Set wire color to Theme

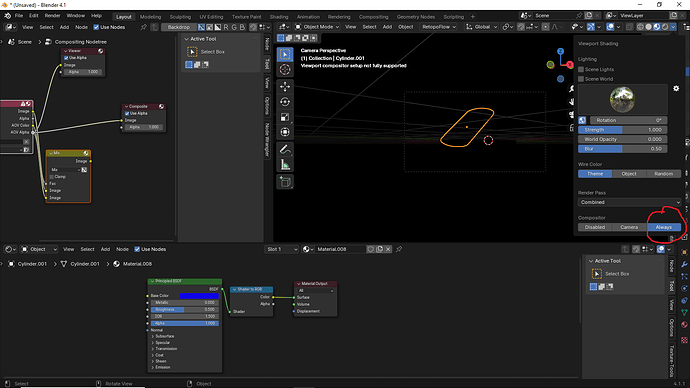[x=595, y=174]
